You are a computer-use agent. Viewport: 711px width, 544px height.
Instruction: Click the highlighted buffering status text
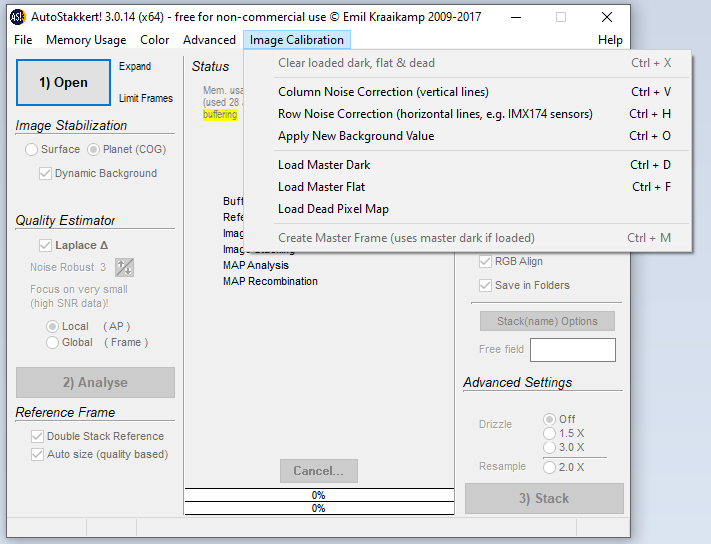220,115
